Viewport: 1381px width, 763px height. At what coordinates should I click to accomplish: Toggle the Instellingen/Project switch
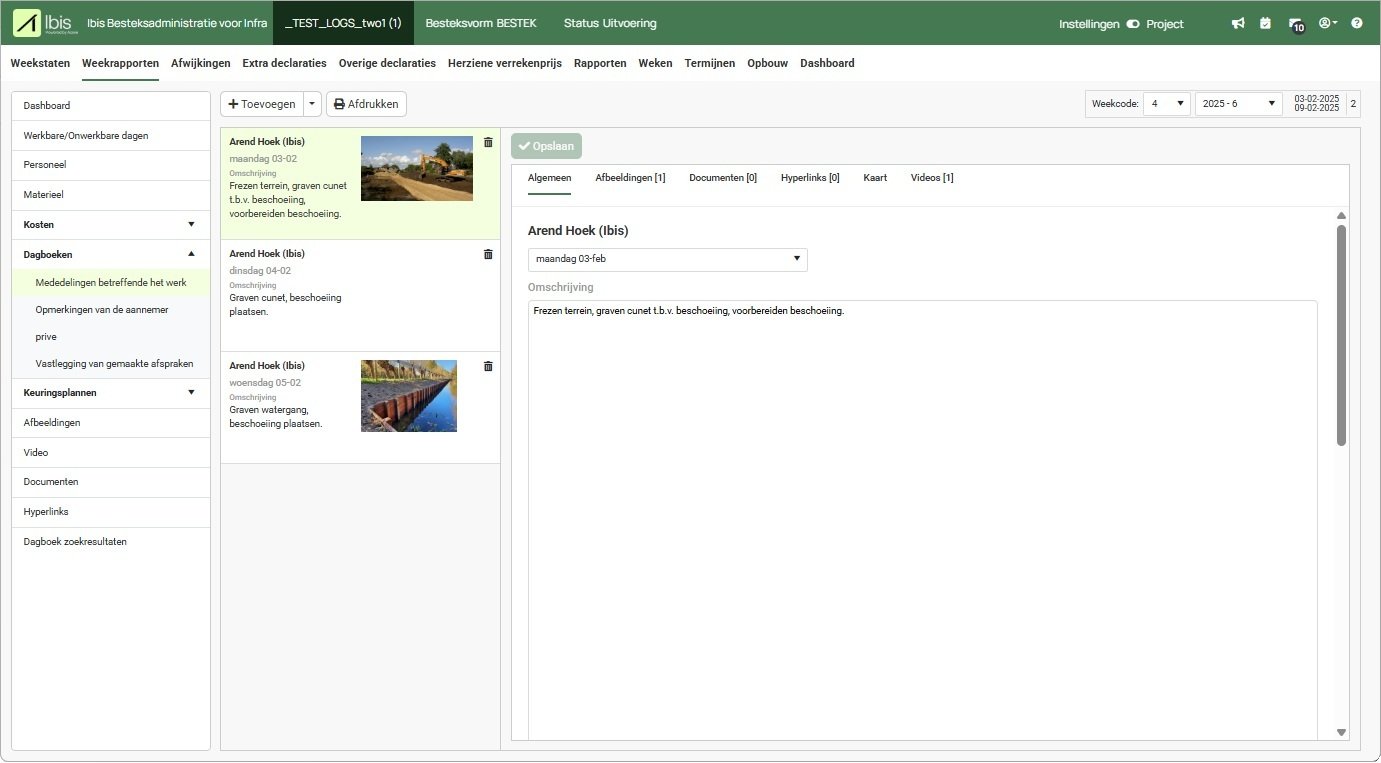tap(1133, 24)
